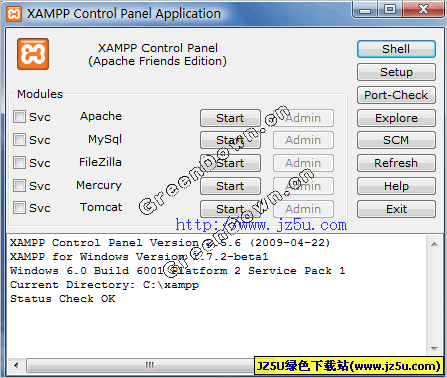Click the 'XAMPP Control Panel Version' log line
This screenshot has width=447, height=378.
(170, 243)
